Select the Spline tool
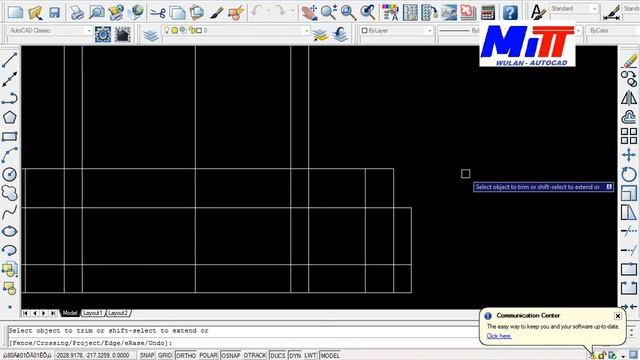Image resolution: width=640 pixels, height=360 pixels. [9, 212]
